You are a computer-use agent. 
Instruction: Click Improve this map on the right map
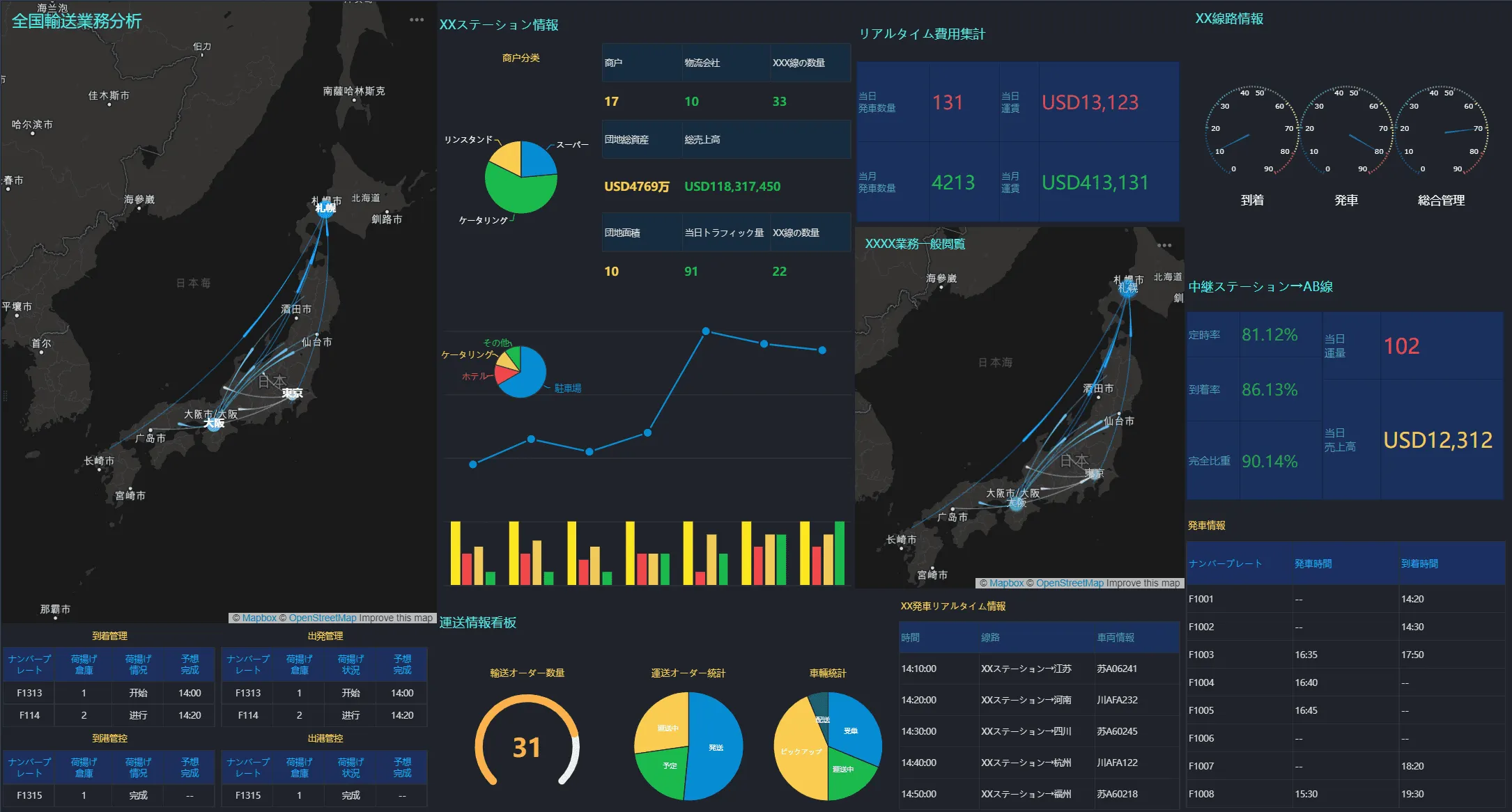pyautogui.click(x=1143, y=583)
